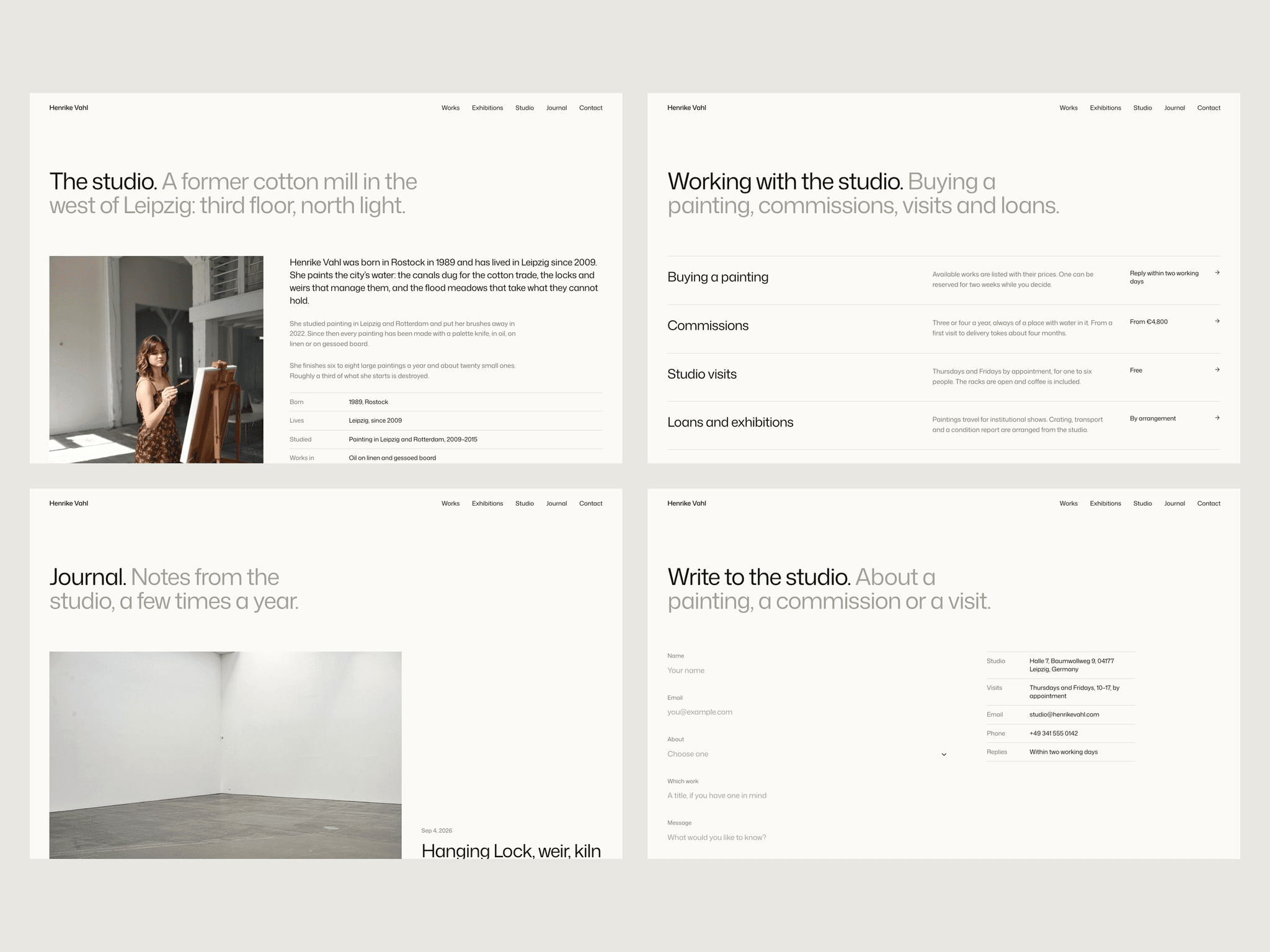Click 'Oil on linen and gessoed board' value
The image size is (1270, 952).
click(393, 458)
